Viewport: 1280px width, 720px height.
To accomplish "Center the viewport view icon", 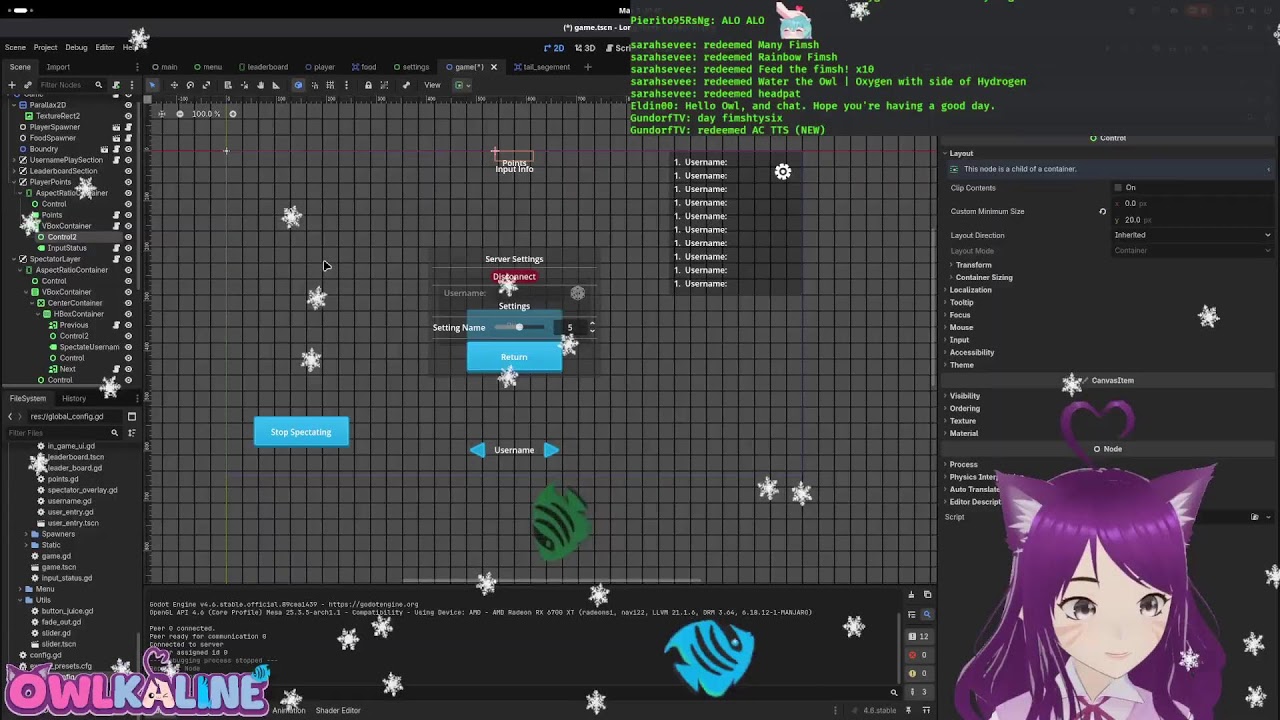I will tap(162, 114).
